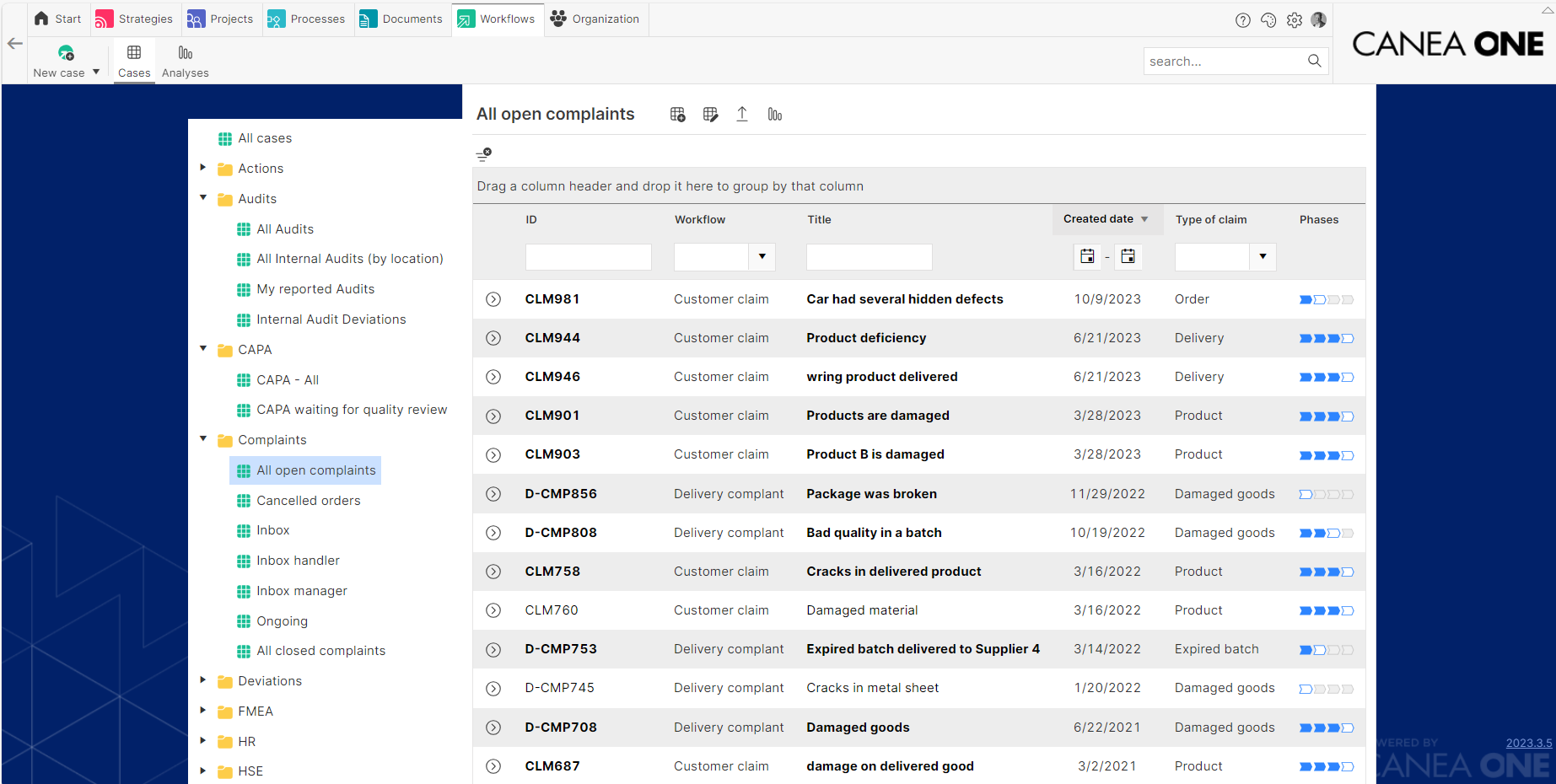Collapse the Audits folder
Image resolution: width=1556 pixels, height=784 pixels.
click(x=203, y=198)
